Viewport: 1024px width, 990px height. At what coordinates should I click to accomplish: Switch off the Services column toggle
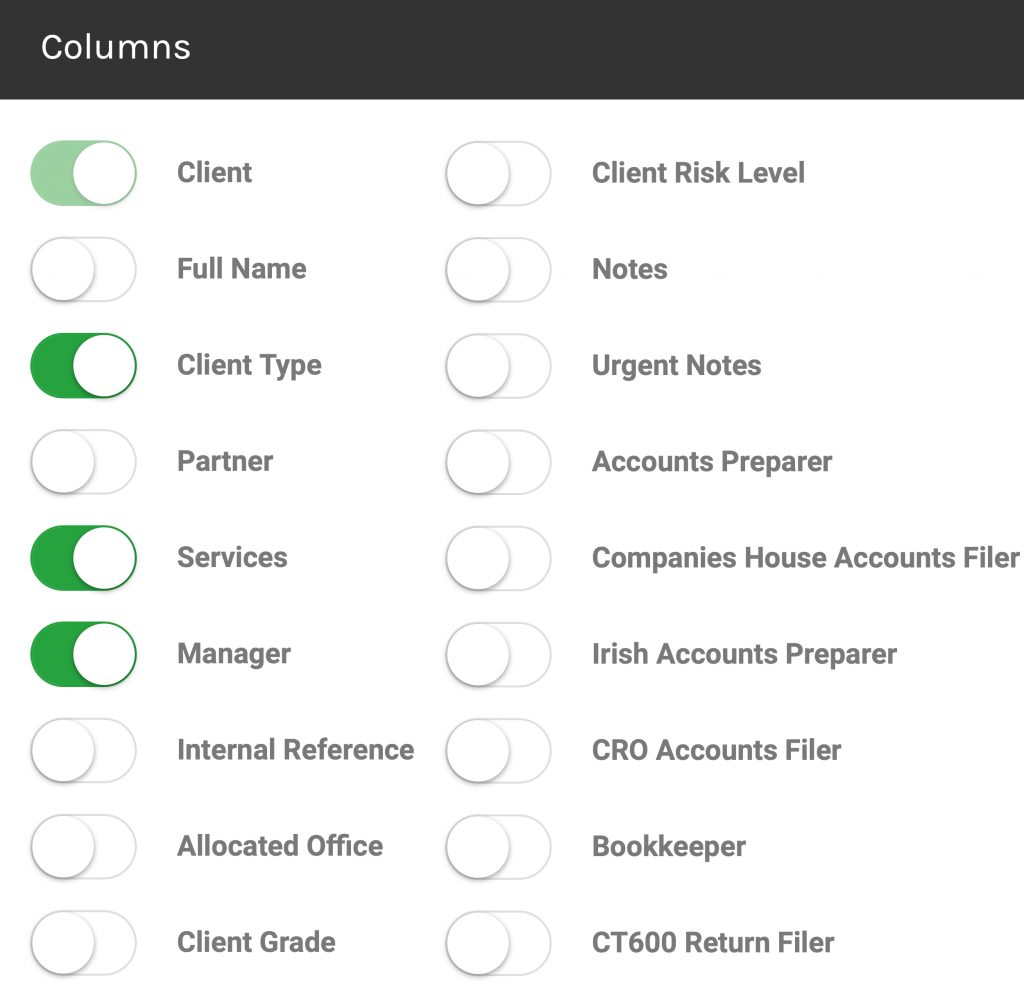coord(84,558)
